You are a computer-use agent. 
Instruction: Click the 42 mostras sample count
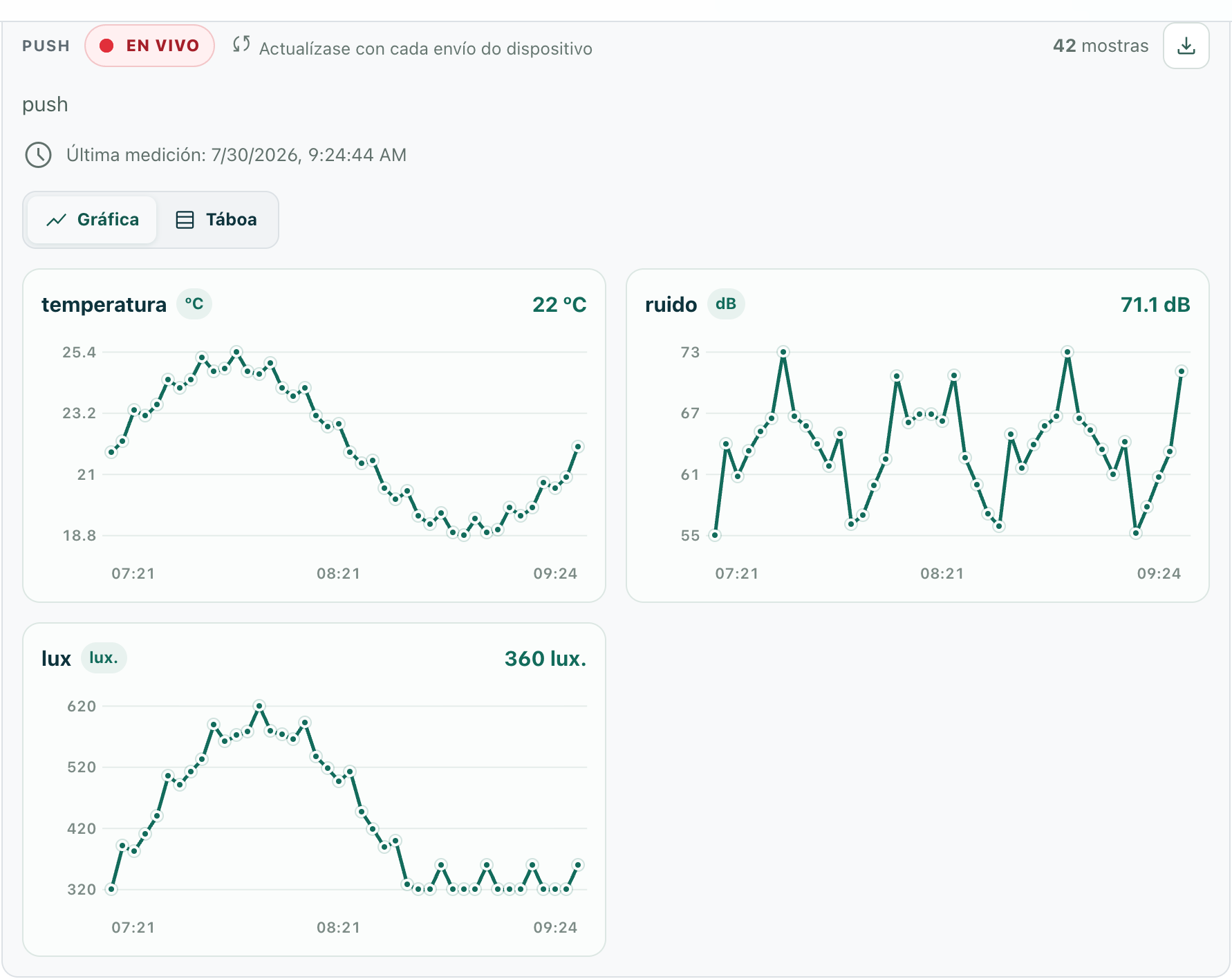pos(1101,46)
